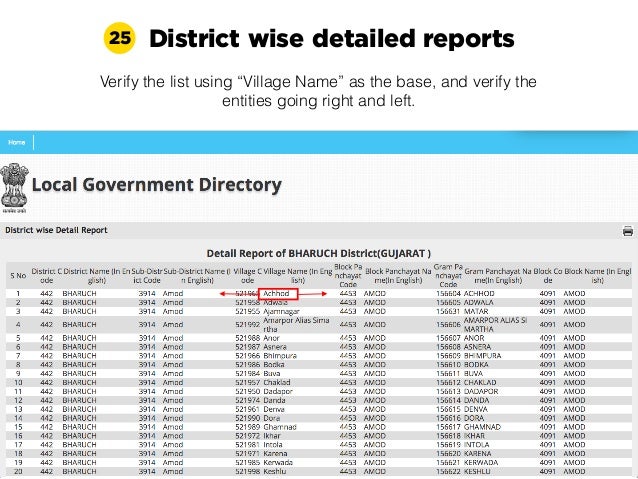
Task: Click gram panchayat KESHLU cell
Action: [477, 472]
